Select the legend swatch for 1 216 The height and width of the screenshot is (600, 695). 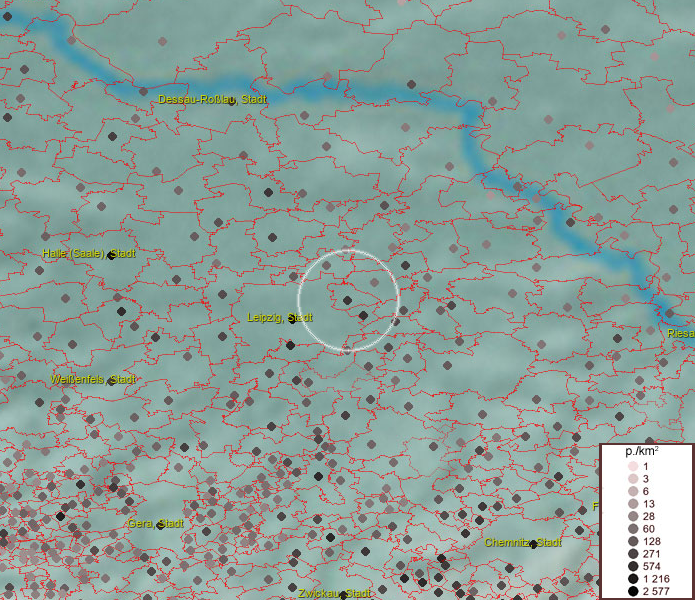pyautogui.click(x=632, y=579)
